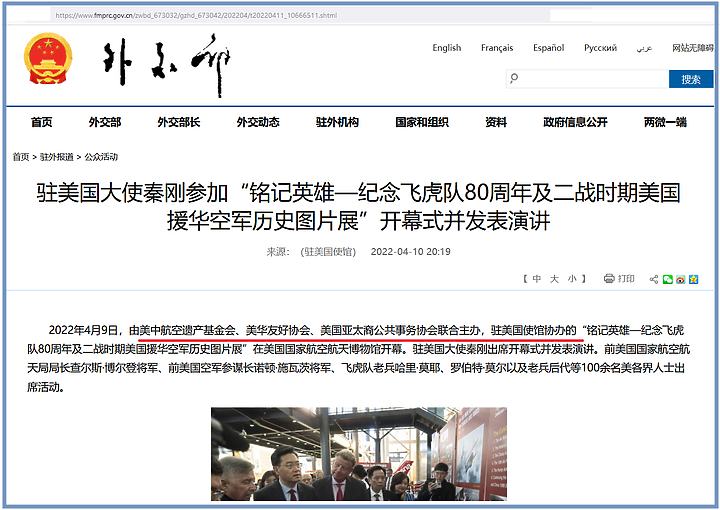
Task: Open the 网站无障碍 accessibility link
Action: [693, 48]
